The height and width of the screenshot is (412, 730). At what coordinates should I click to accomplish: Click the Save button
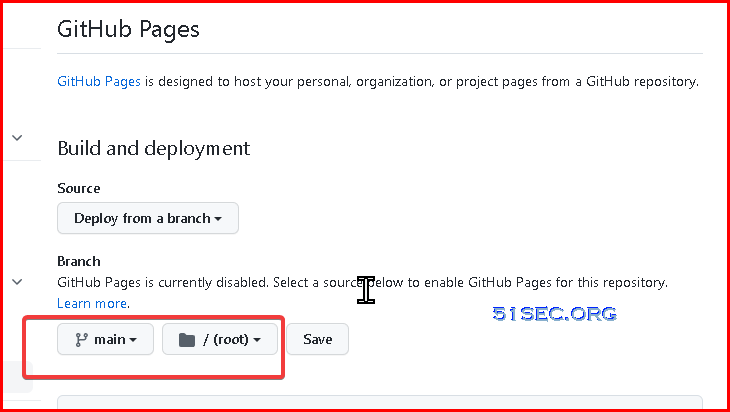click(318, 339)
